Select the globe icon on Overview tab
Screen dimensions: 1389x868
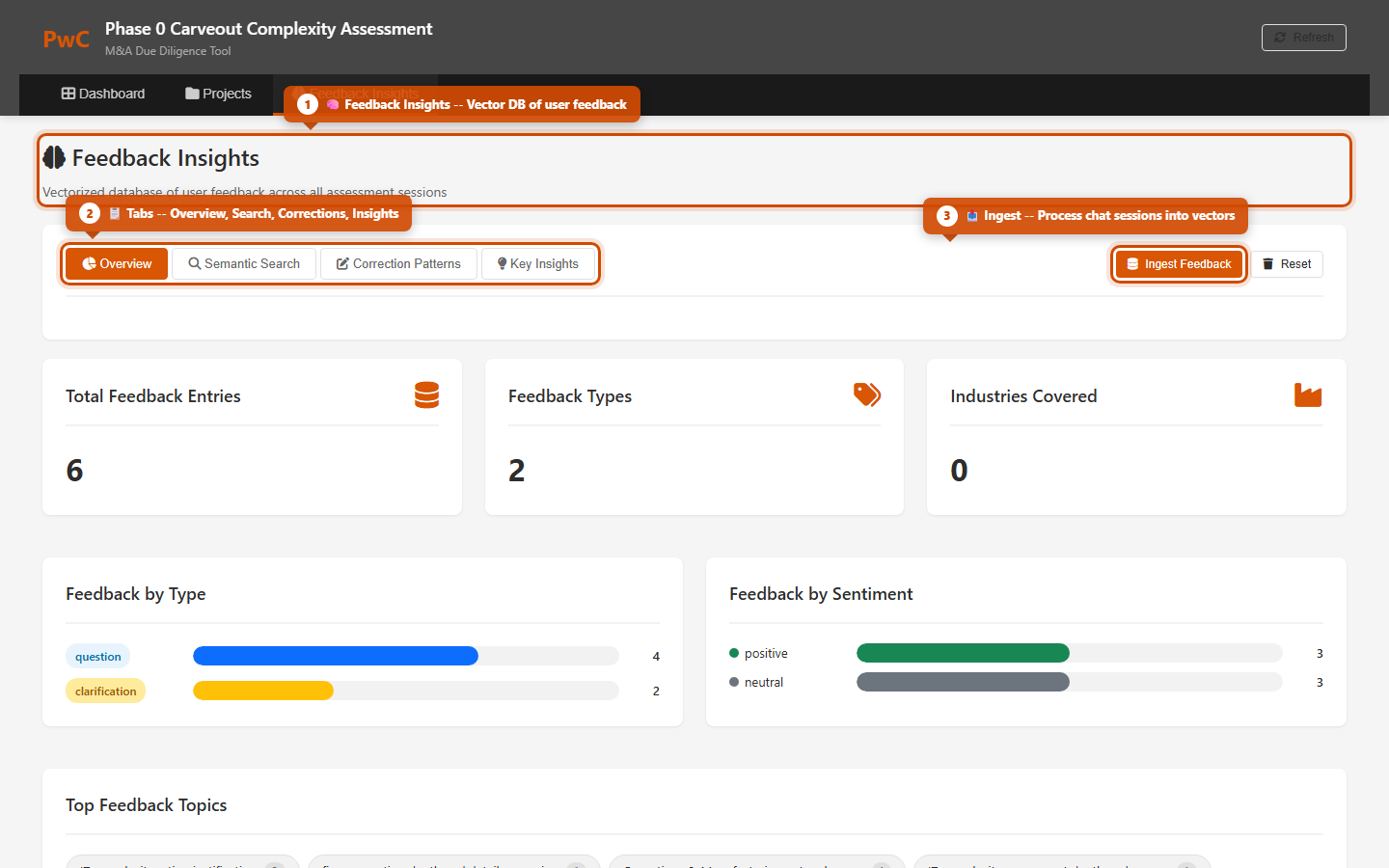coord(89,263)
